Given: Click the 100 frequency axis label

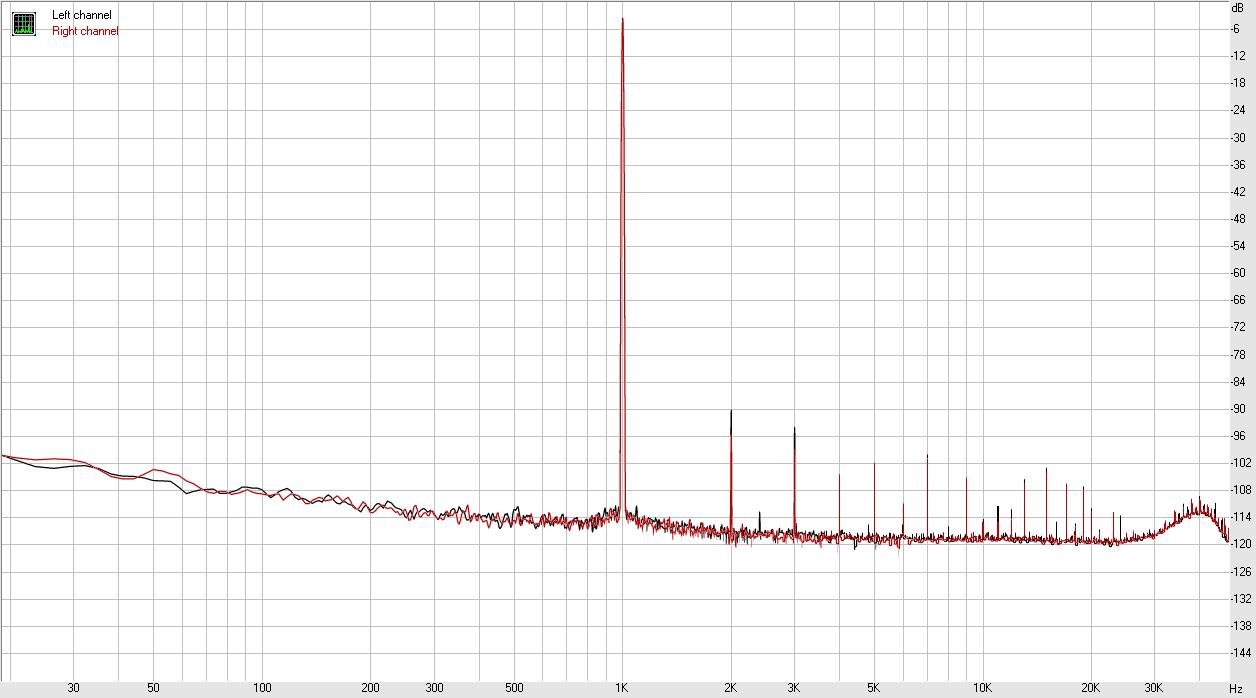Looking at the screenshot, I should point(262,688).
